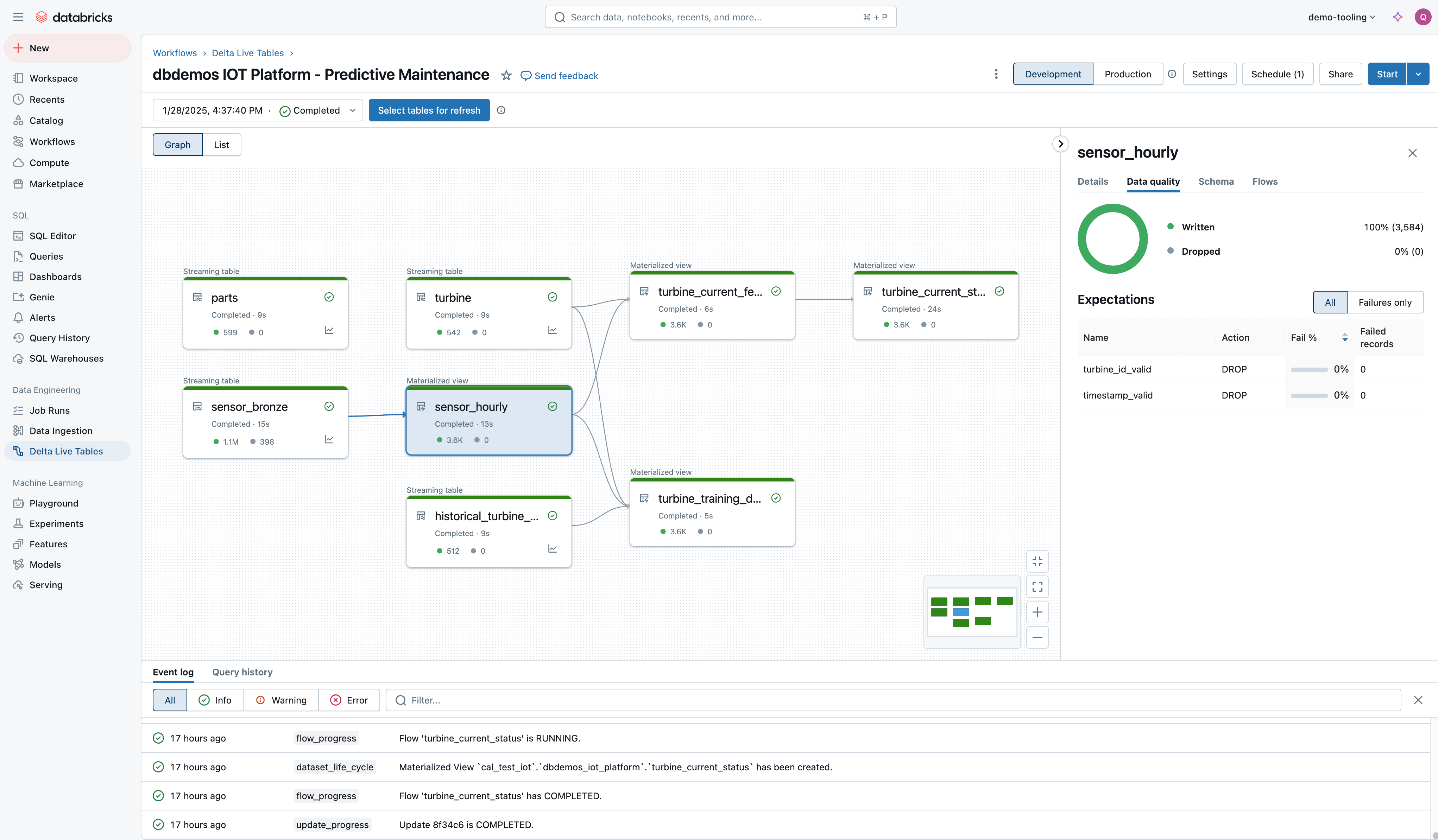Image resolution: width=1438 pixels, height=840 pixels.
Task: Click the Start button to run pipeline
Action: 1387,73
